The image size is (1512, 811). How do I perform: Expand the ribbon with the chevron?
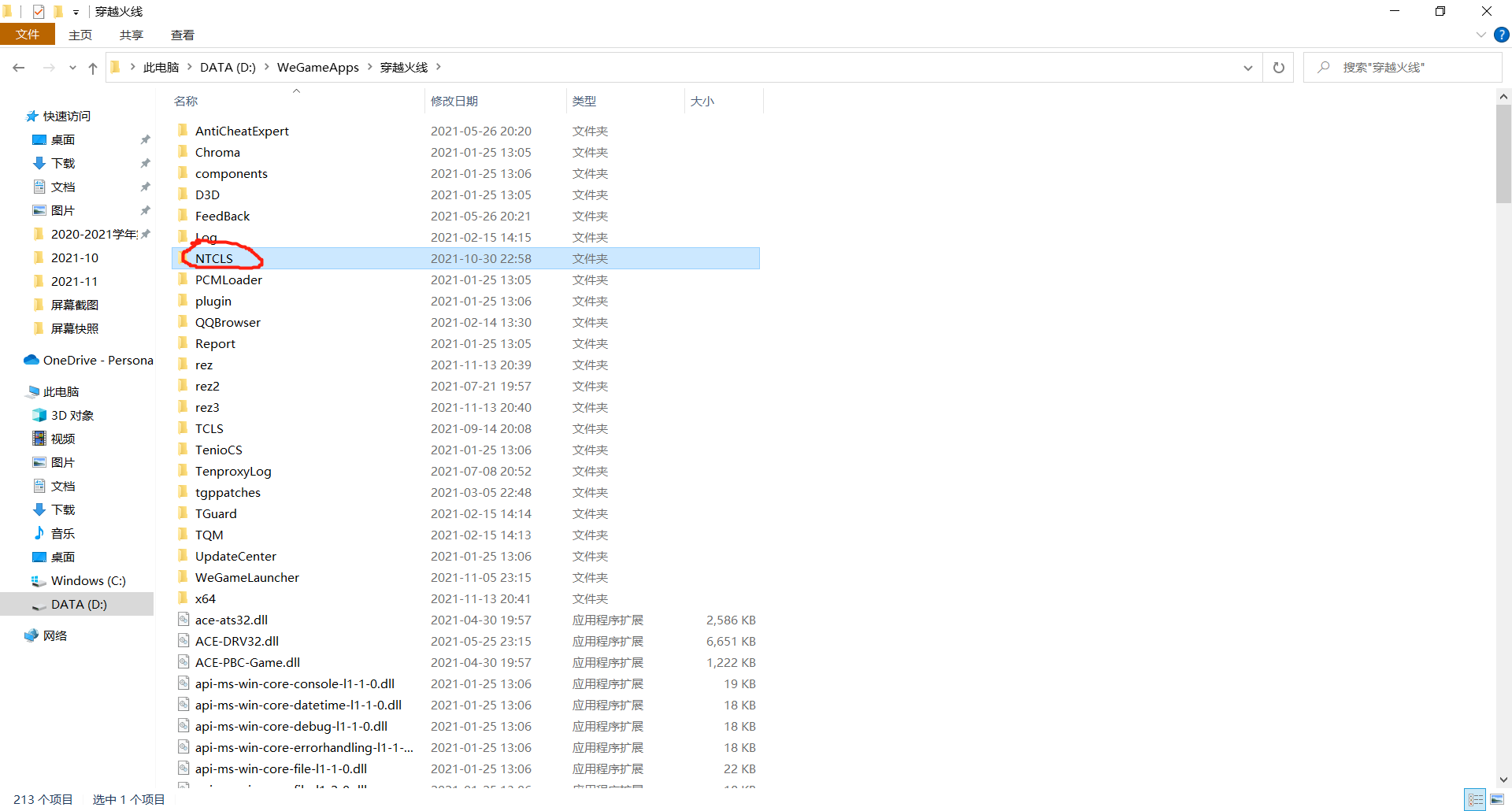[x=1480, y=35]
